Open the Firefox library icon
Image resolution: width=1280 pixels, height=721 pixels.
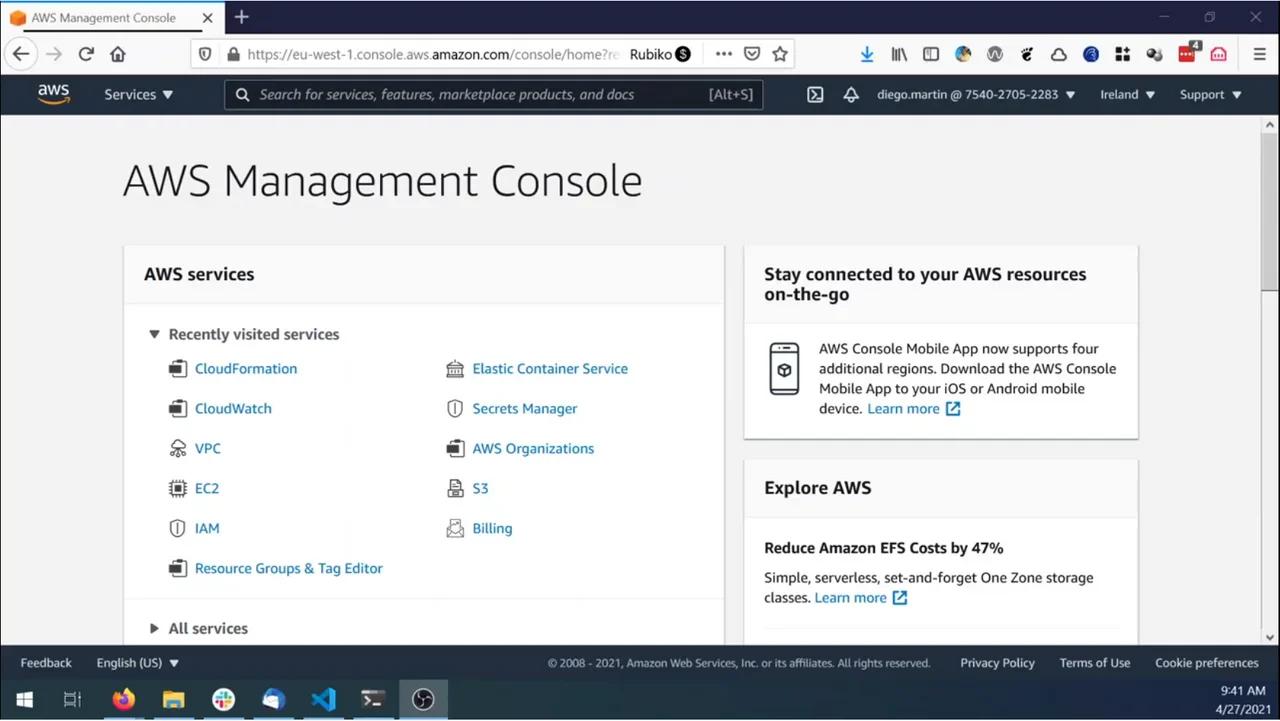click(898, 54)
